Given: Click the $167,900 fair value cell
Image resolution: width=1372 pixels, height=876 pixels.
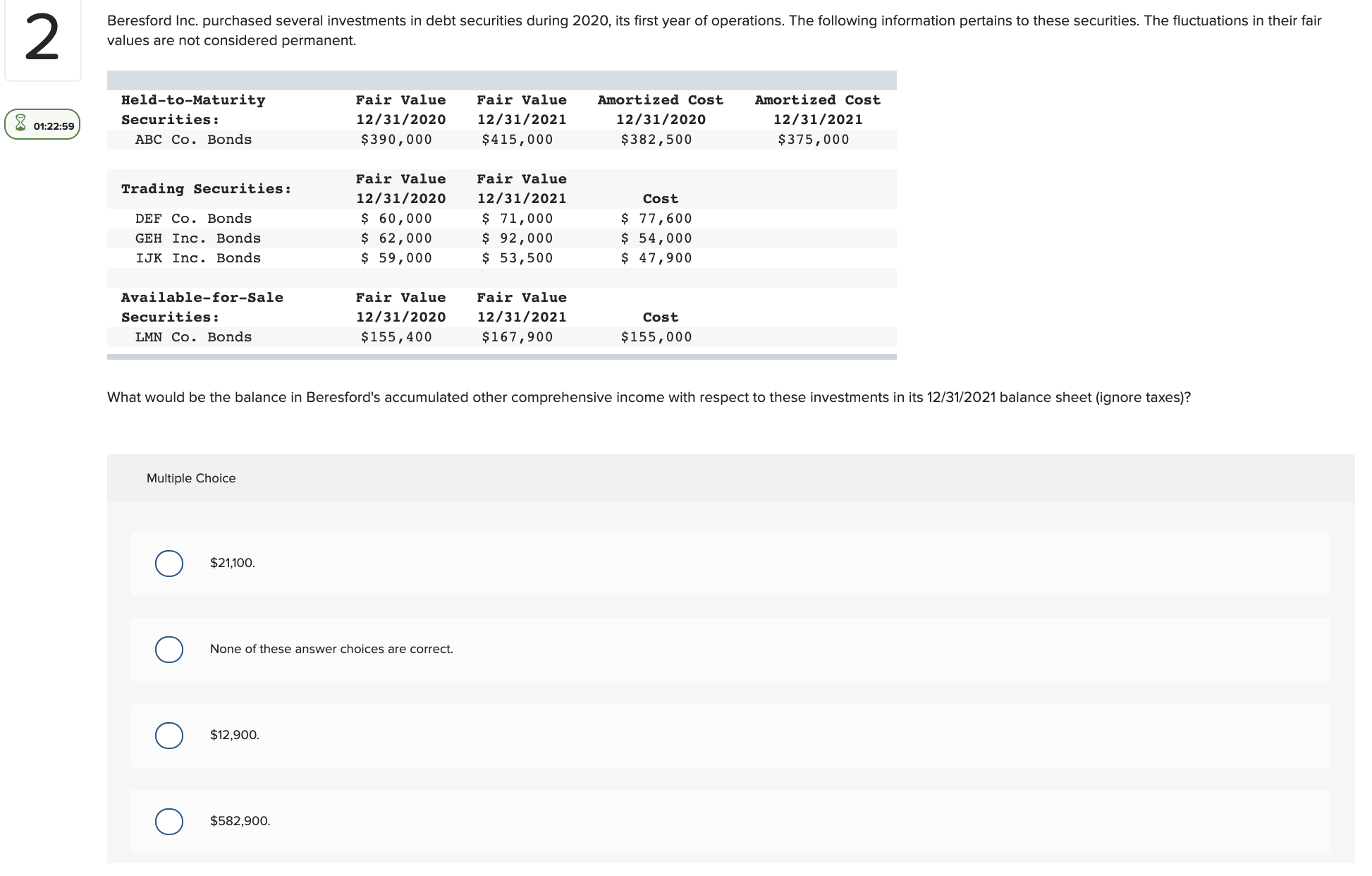Looking at the screenshot, I should click(x=517, y=337).
